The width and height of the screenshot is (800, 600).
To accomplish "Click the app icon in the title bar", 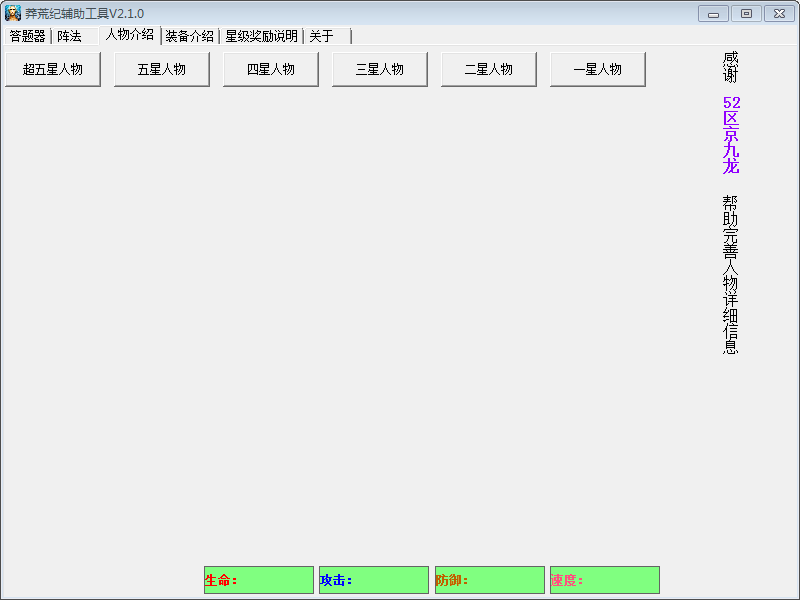I will click(x=13, y=13).
